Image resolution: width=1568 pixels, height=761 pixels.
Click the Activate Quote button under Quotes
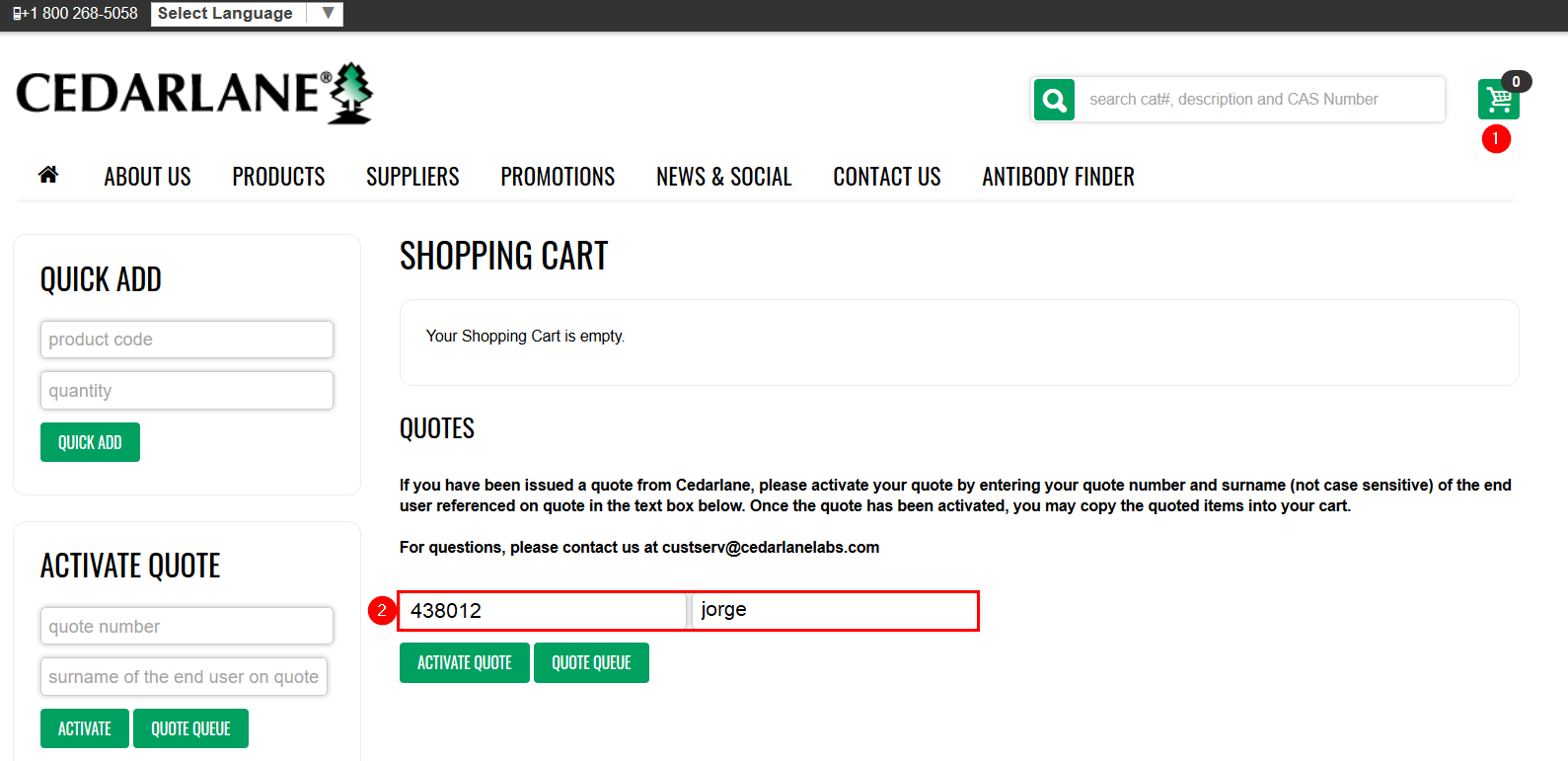464,663
